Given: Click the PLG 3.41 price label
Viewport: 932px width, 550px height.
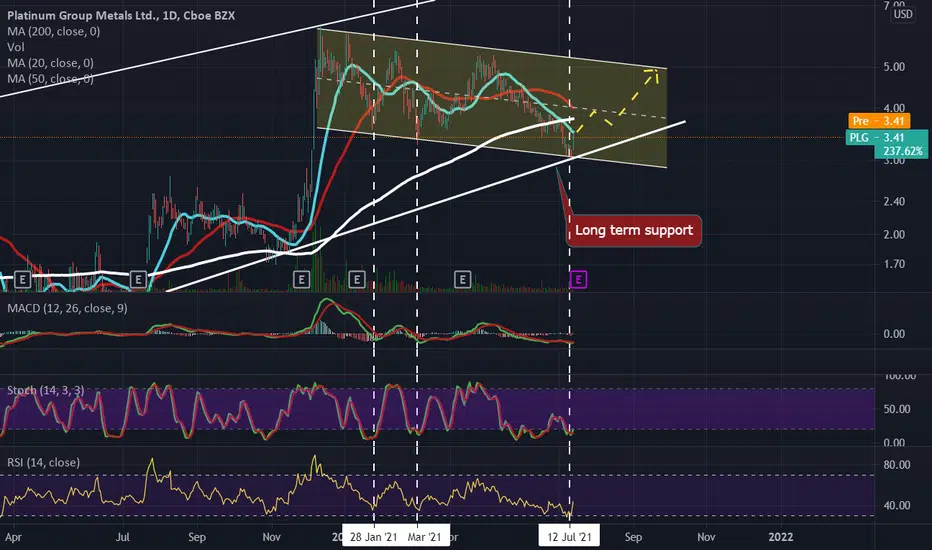Looking at the screenshot, I should coord(877,137).
